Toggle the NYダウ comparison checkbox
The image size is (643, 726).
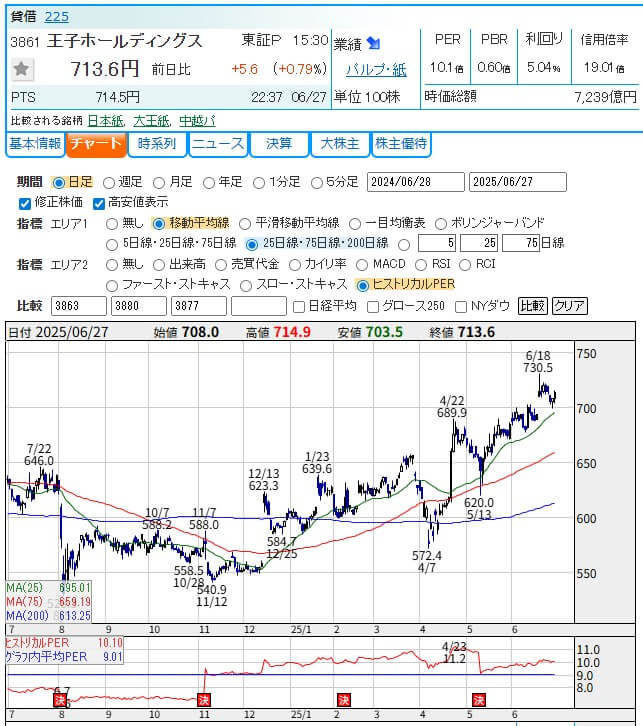461,307
